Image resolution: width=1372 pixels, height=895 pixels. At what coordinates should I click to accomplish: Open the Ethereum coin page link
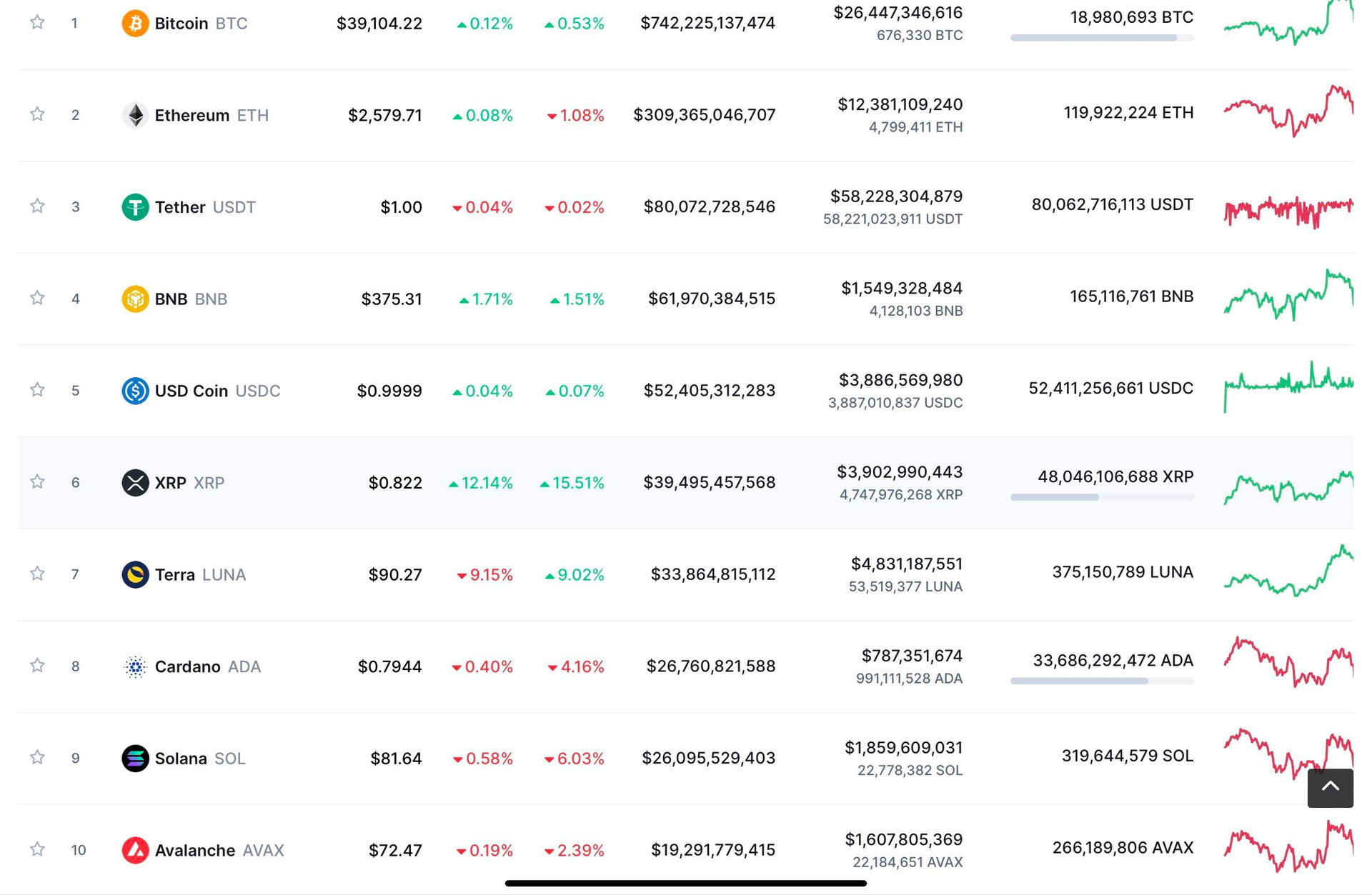coord(192,115)
